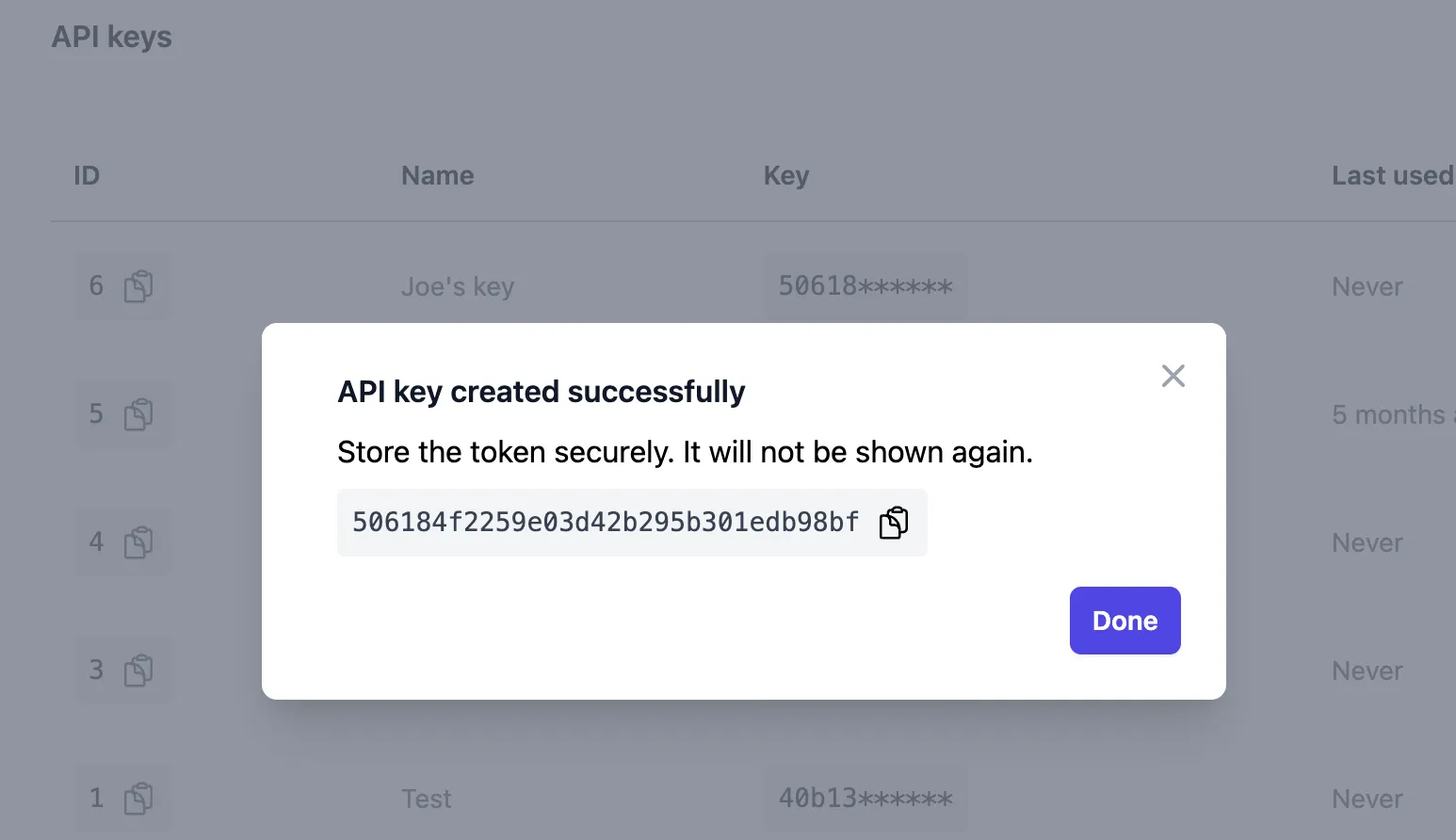The image size is (1456, 840).
Task: Click the Last used column header
Action: click(1392, 175)
